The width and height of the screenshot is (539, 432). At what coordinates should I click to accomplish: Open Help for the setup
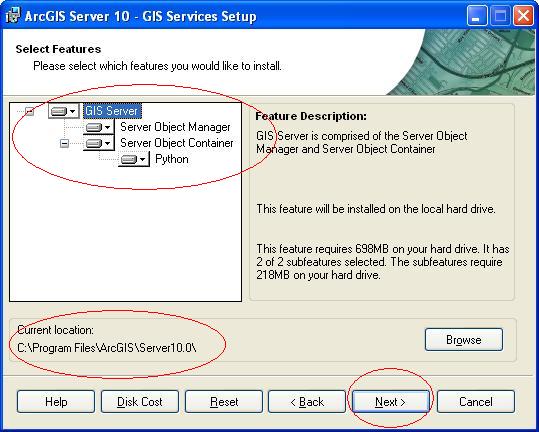pyautogui.click(x=56, y=402)
